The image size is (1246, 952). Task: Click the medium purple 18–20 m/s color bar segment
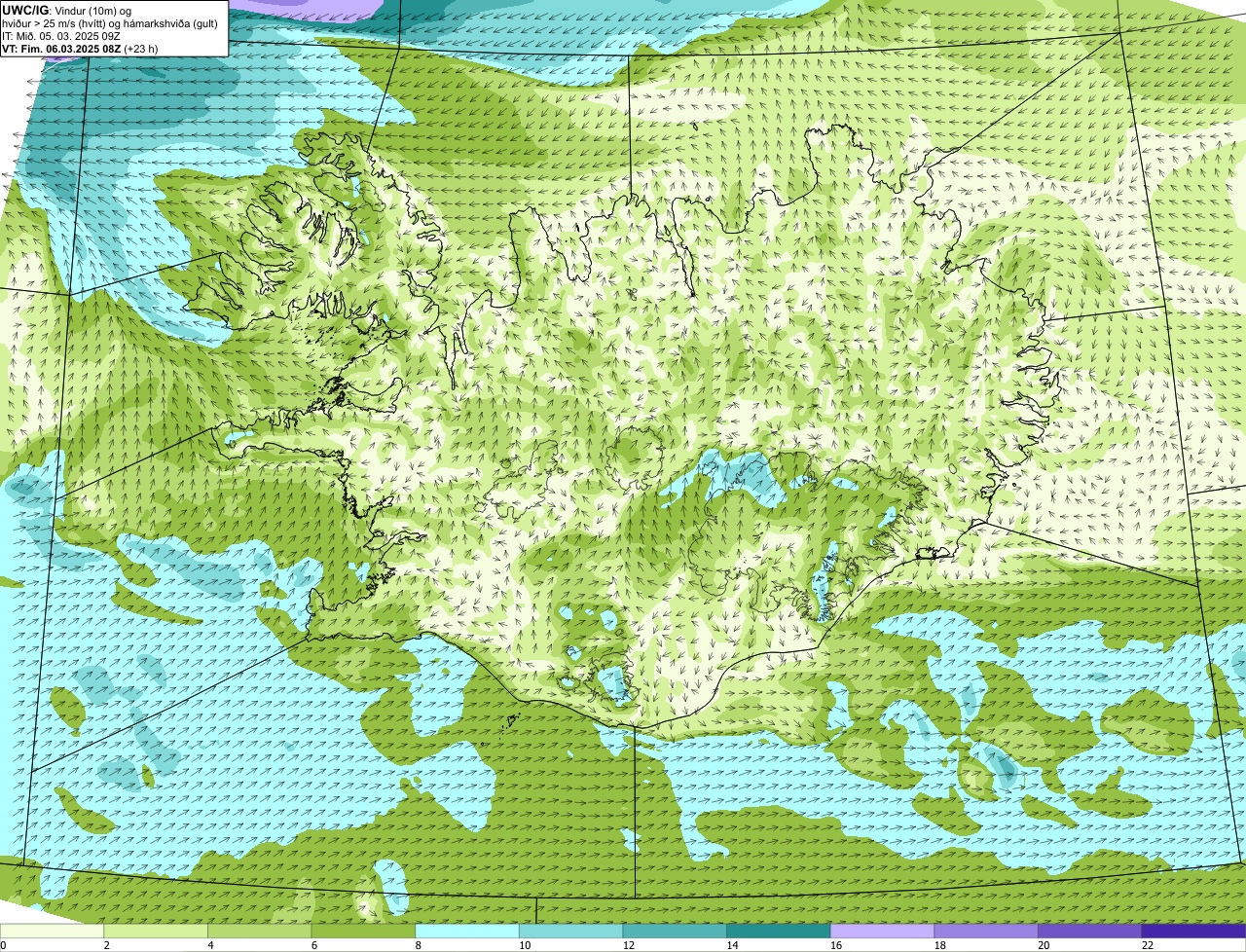986,931
